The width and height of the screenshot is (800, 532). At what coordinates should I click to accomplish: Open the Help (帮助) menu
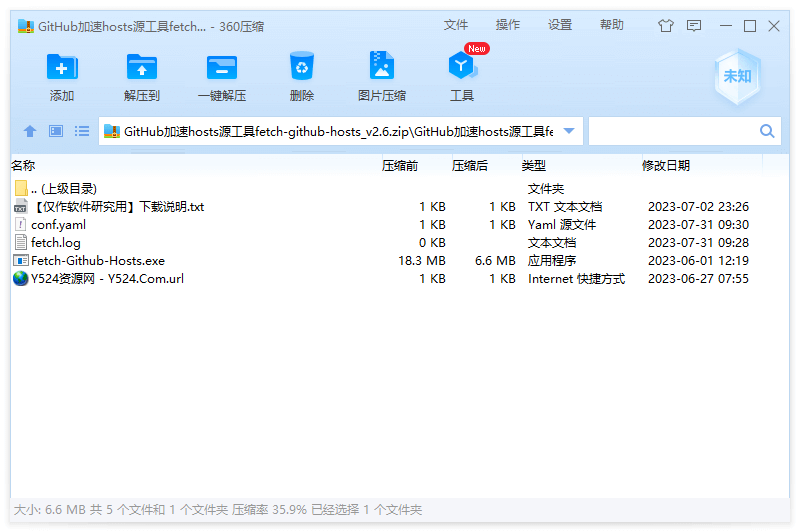[x=612, y=24]
